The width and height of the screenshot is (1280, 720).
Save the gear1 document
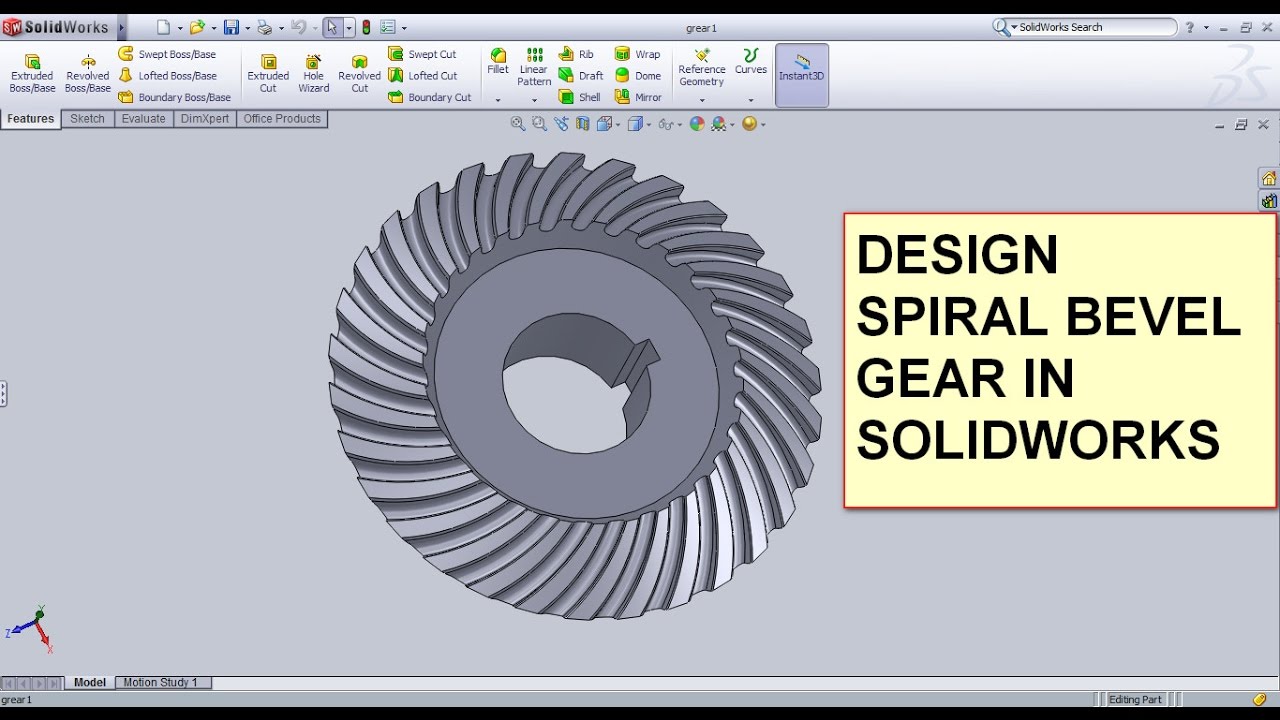click(231, 28)
